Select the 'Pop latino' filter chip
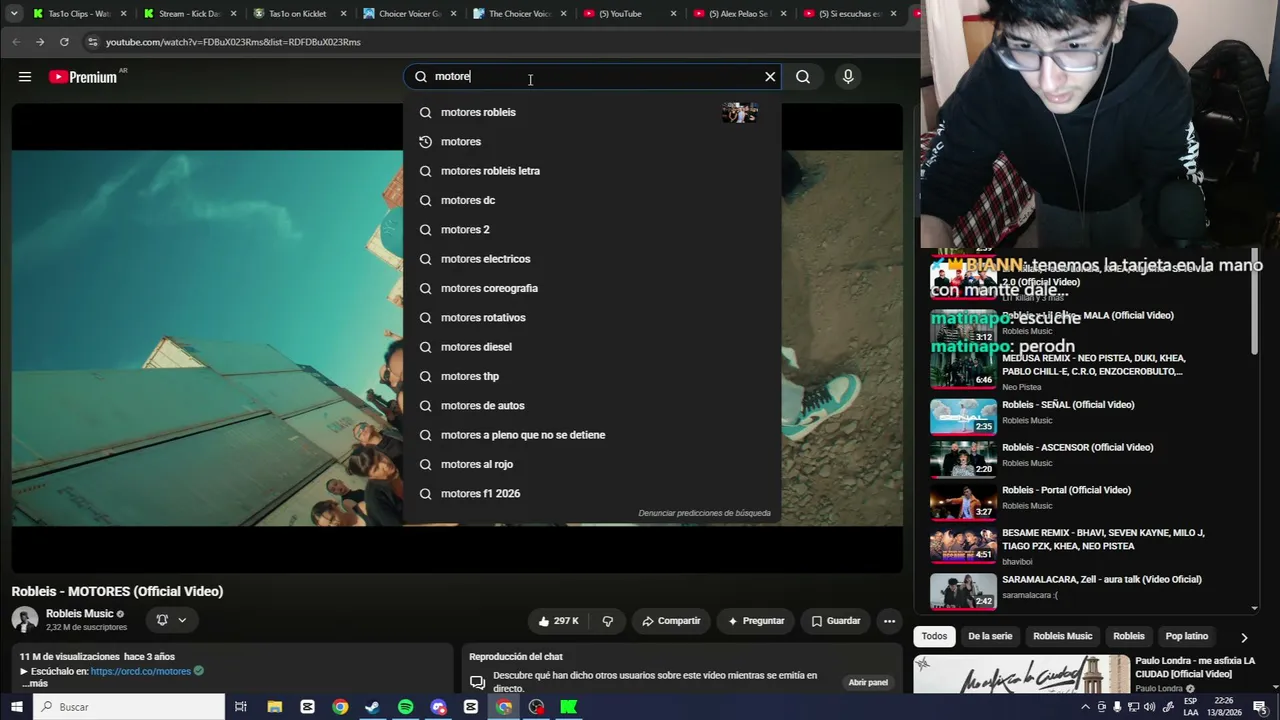This screenshot has height=720, width=1280. [1187, 636]
